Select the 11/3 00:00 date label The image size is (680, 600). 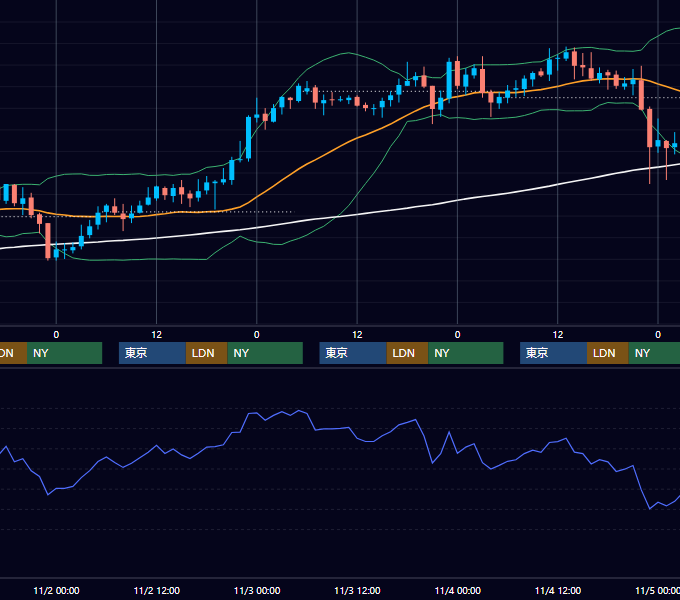[257, 590]
